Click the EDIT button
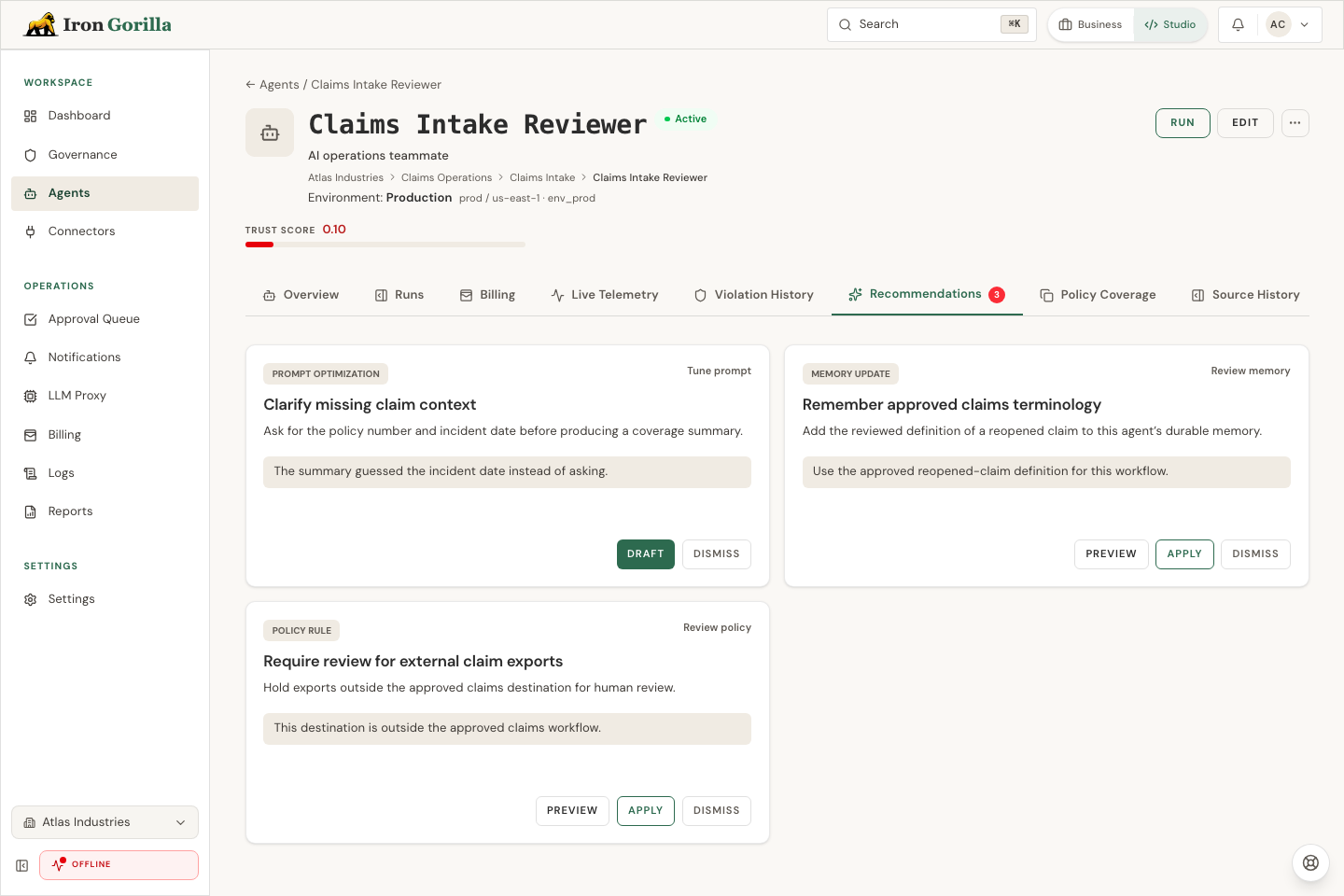 click(1245, 123)
